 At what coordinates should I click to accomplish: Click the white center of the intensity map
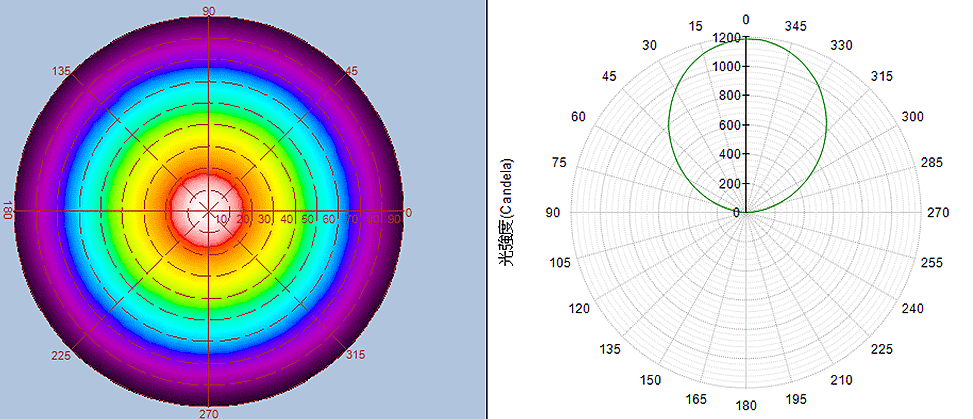[209, 211]
